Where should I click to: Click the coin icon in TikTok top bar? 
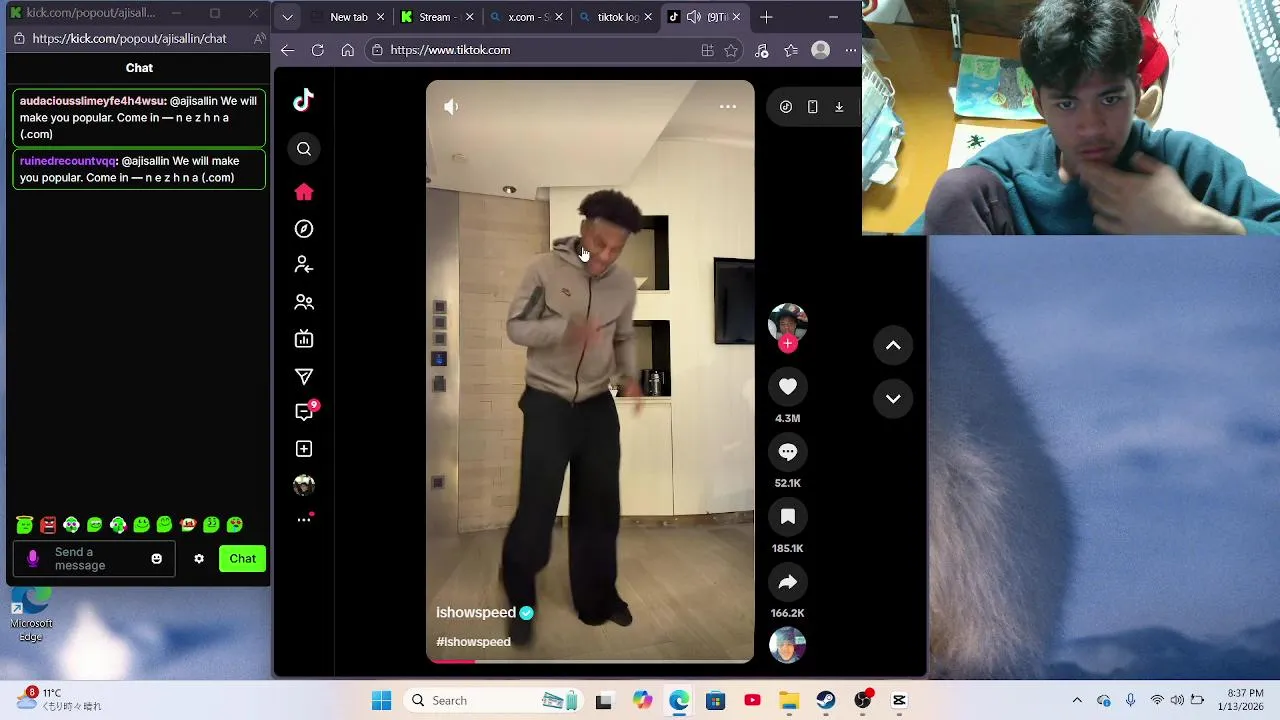786,107
